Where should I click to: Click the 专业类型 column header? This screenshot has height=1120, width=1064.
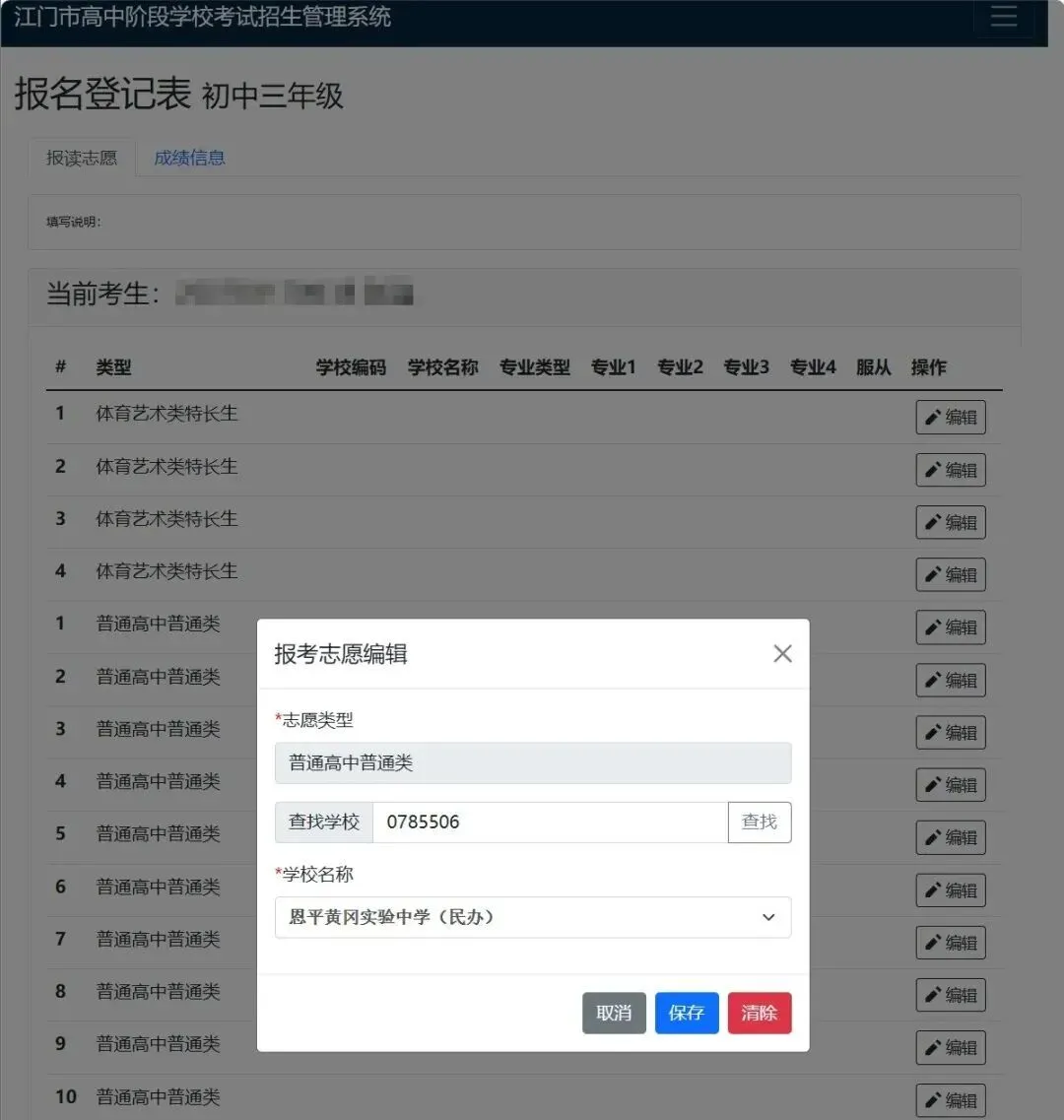tap(535, 367)
